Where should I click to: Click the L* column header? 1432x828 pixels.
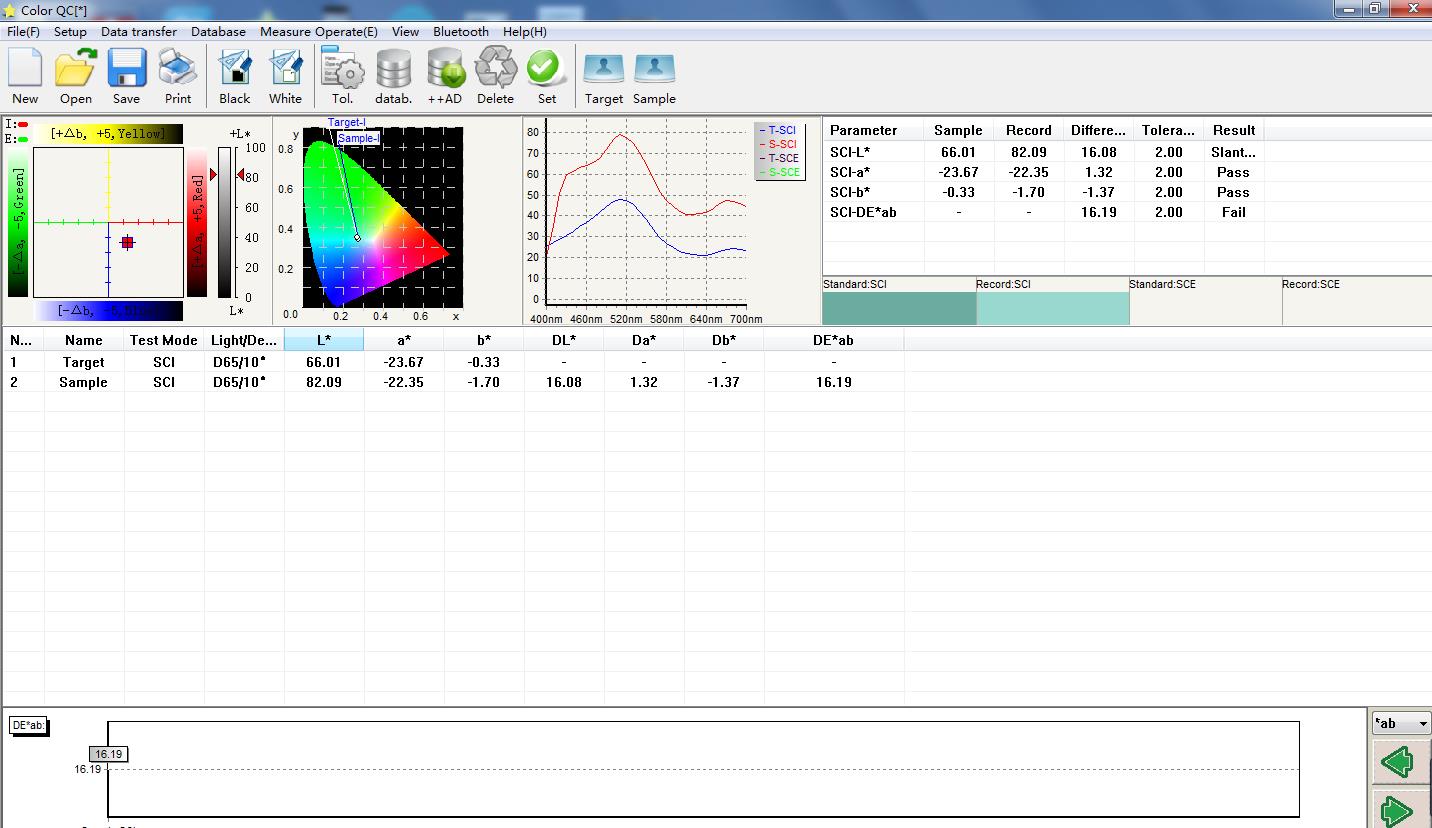coord(324,340)
